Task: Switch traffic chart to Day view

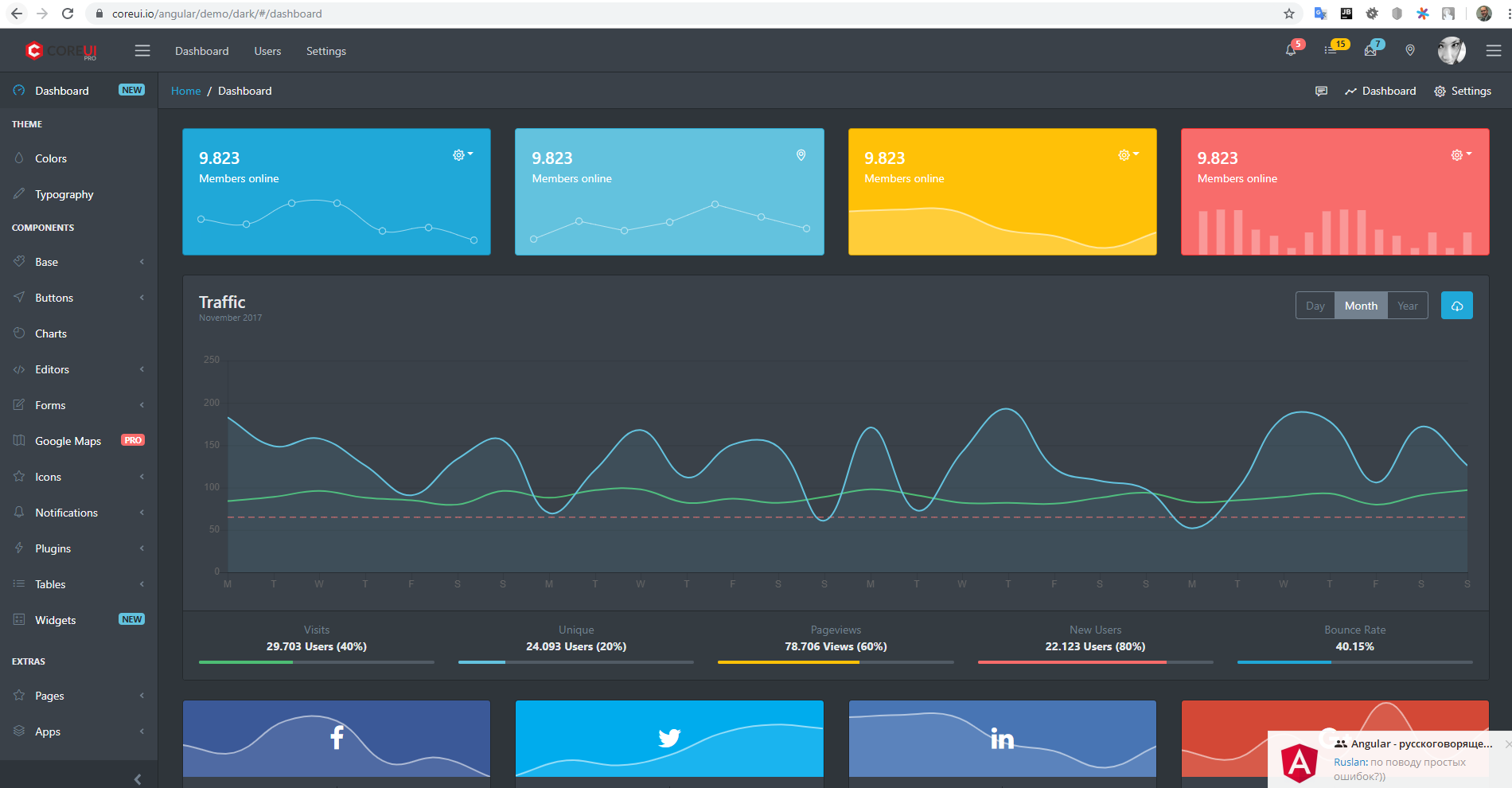Action: point(1315,306)
